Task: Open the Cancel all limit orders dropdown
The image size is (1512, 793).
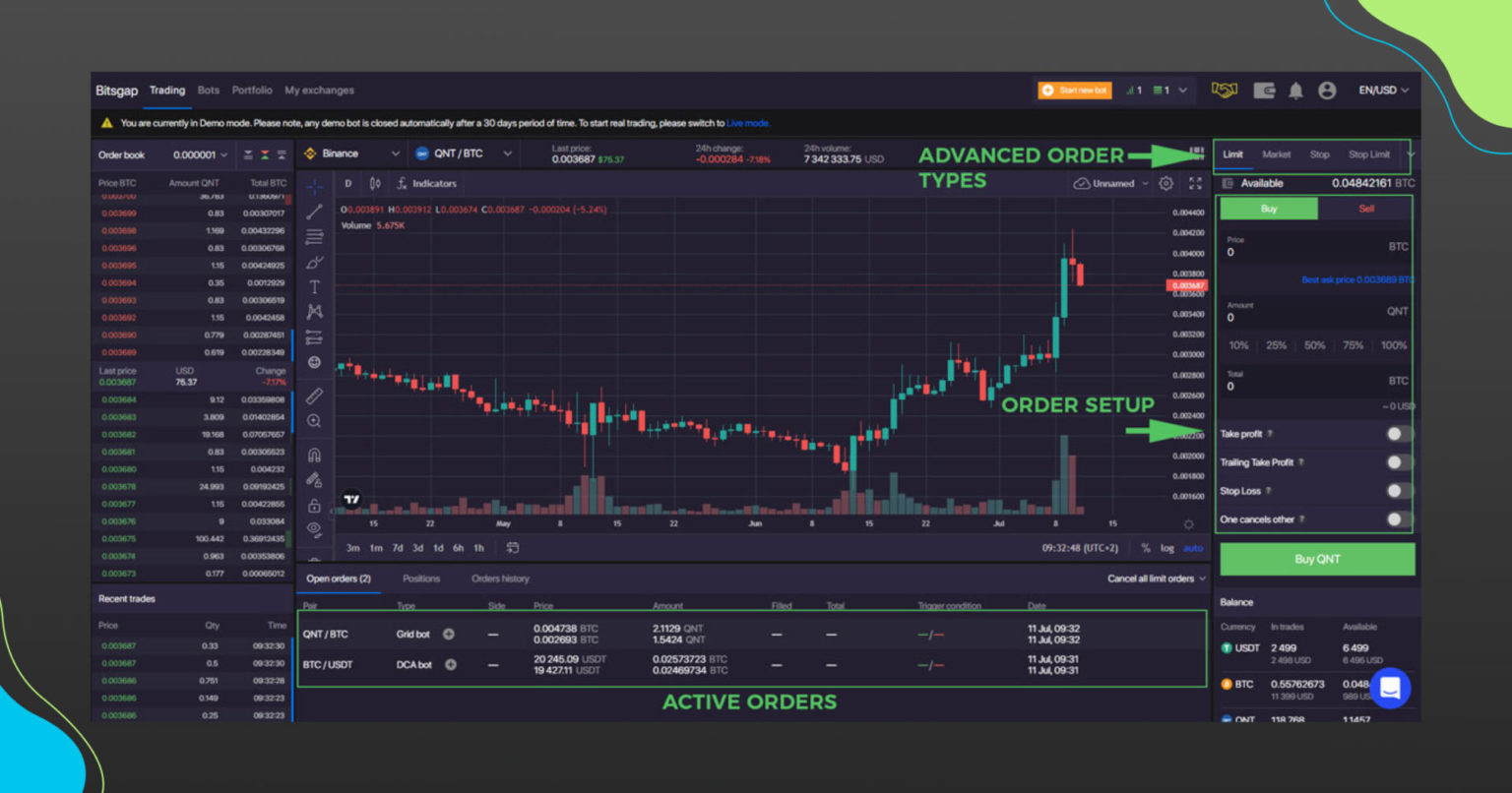Action: (x=1155, y=579)
